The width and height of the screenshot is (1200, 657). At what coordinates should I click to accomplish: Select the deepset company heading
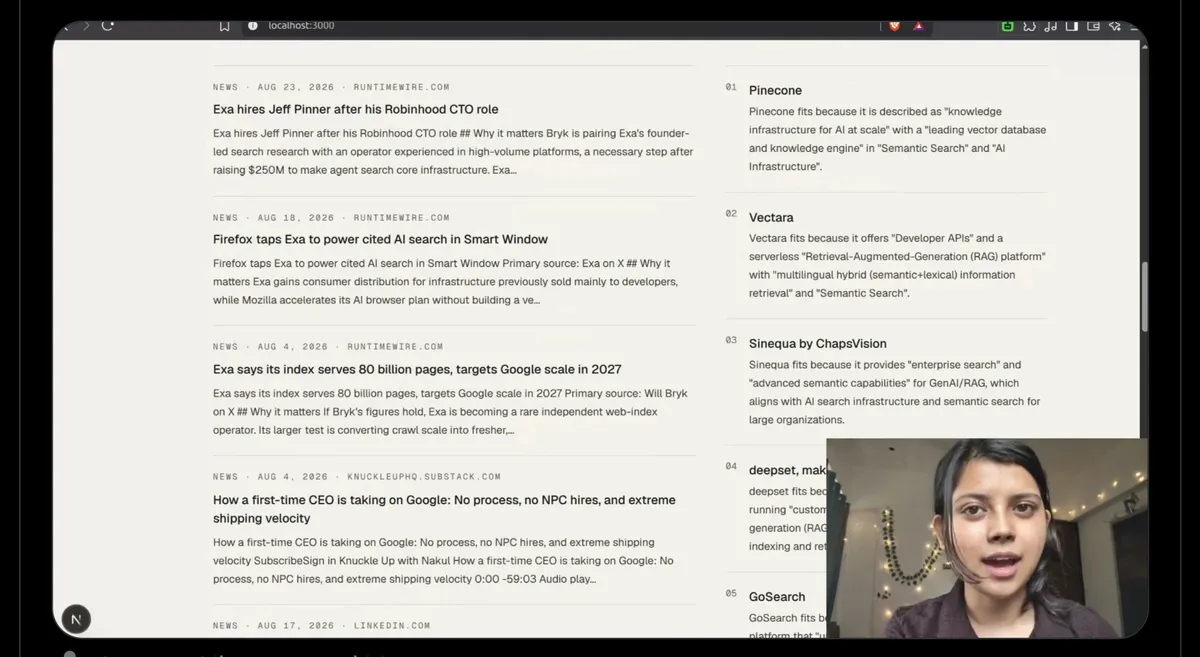point(787,470)
